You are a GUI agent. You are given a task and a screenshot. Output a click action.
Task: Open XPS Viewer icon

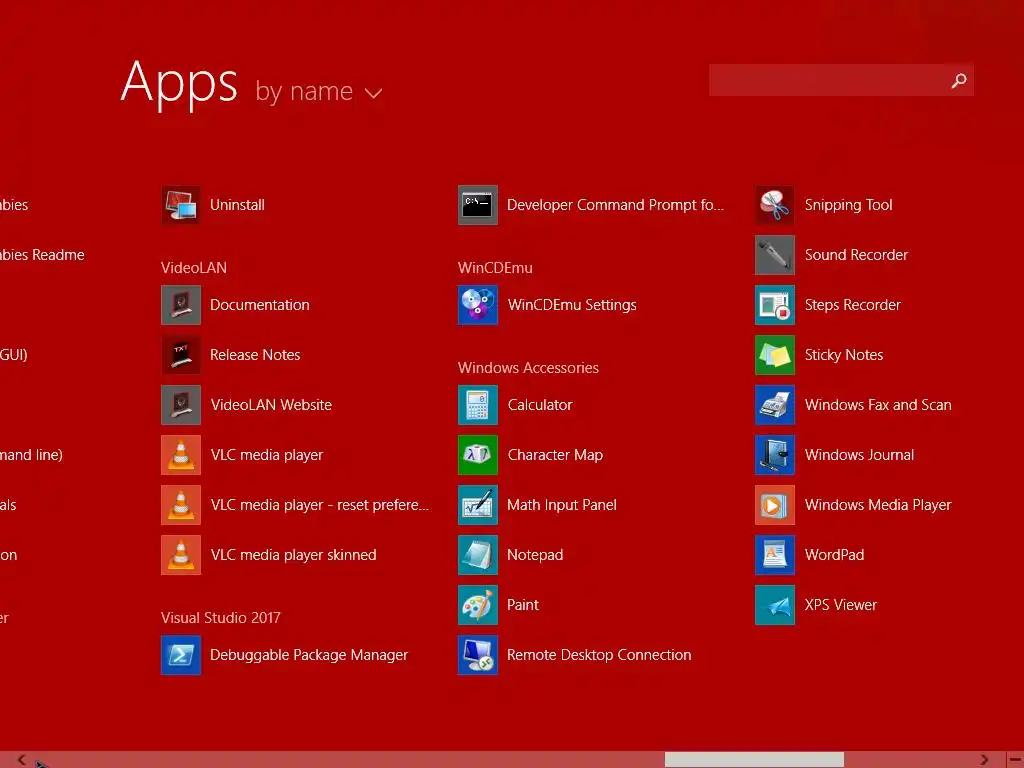tap(775, 605)
